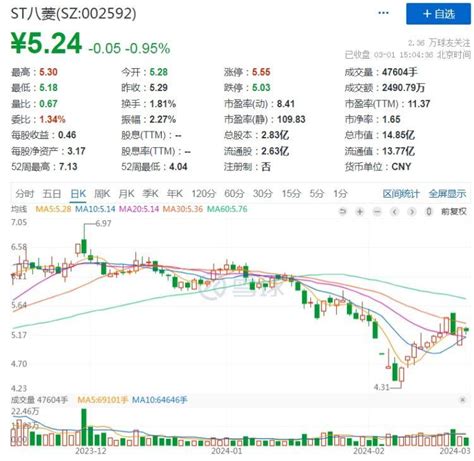Open 区间统计 range statistics
This screenshot has height=461, width=474.
[401, 194]
